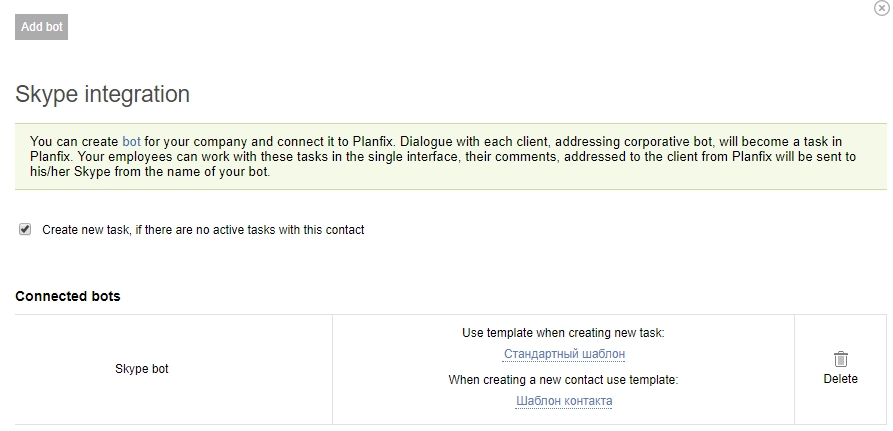This screenshot has height=431, width=893.
Task: Select the Skype bot name cell
Action: (x=142, y=369)
